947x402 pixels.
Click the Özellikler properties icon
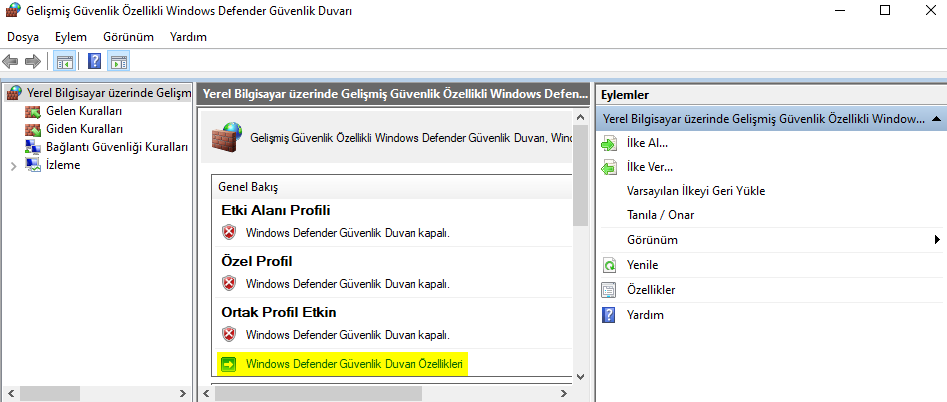tap(609, 290)
